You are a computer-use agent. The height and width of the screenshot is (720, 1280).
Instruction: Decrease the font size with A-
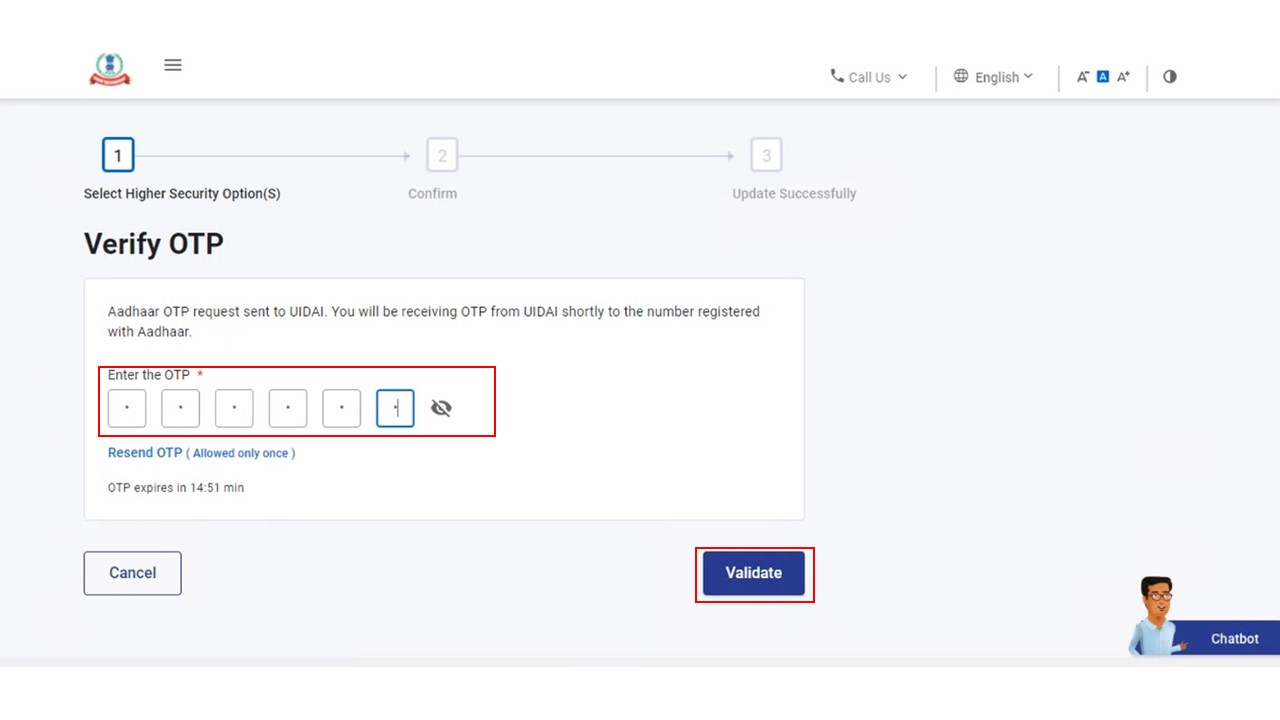(1082, 77)
